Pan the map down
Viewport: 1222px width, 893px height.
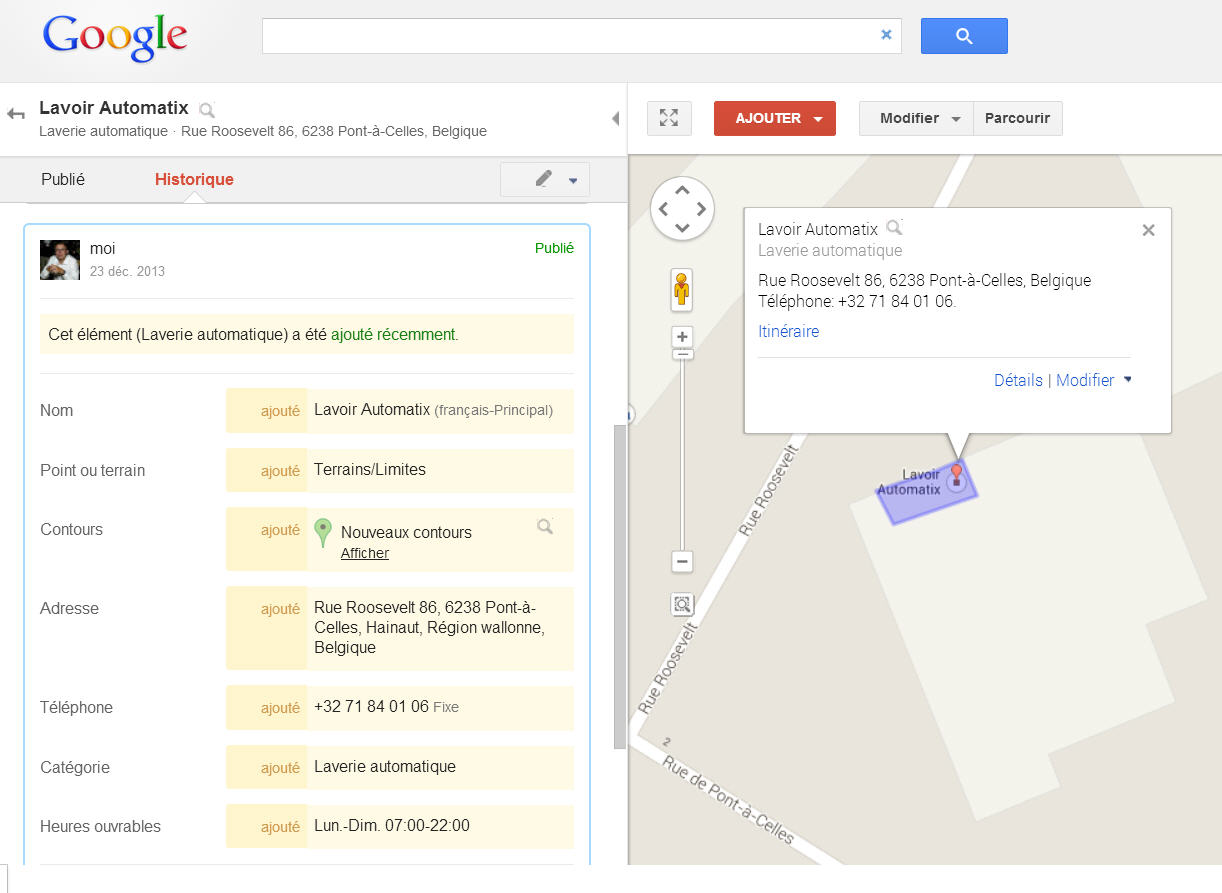click(682, 228)
